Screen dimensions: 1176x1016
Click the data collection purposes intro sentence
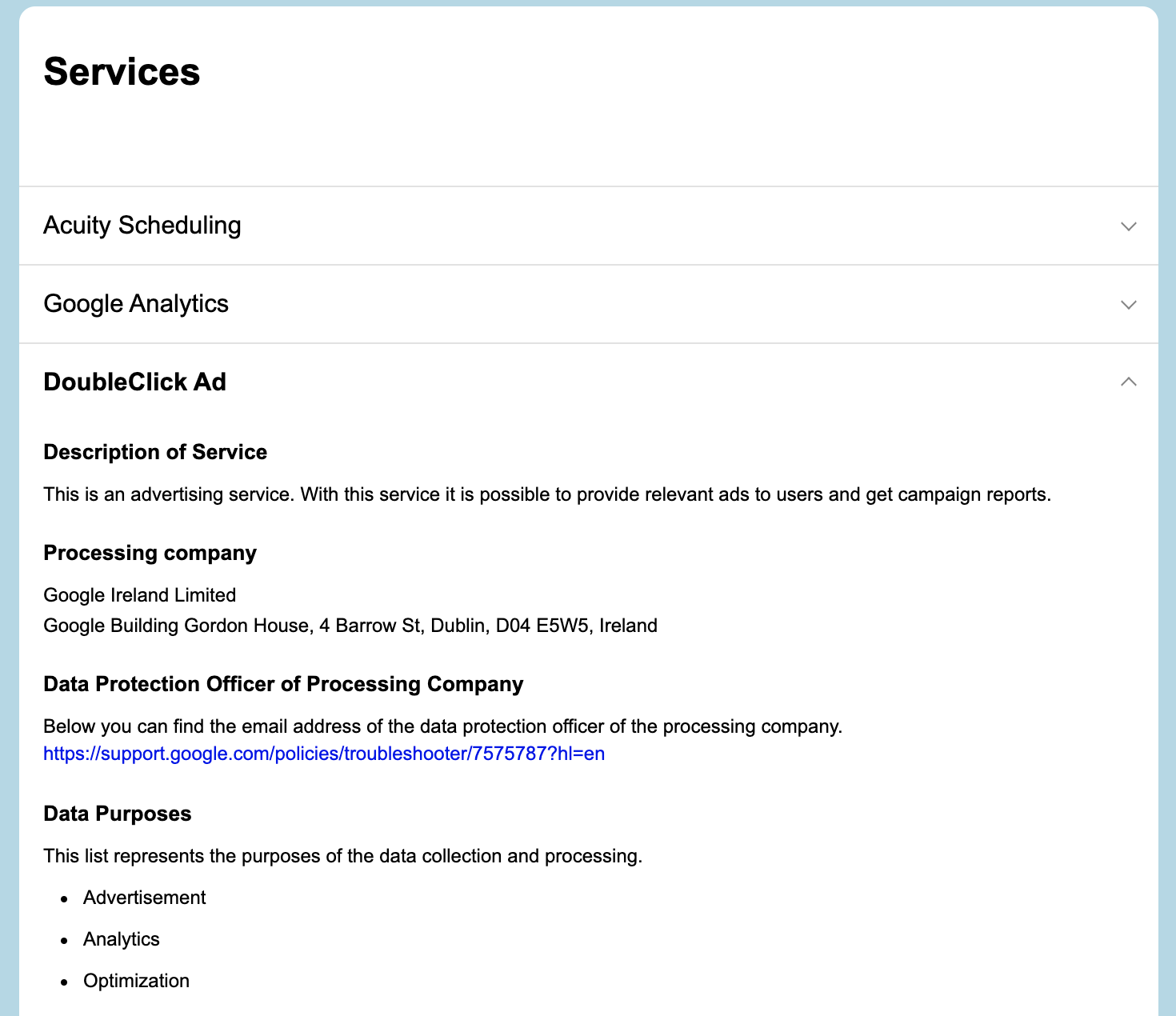pyautogui.click(x=342, y=856)
